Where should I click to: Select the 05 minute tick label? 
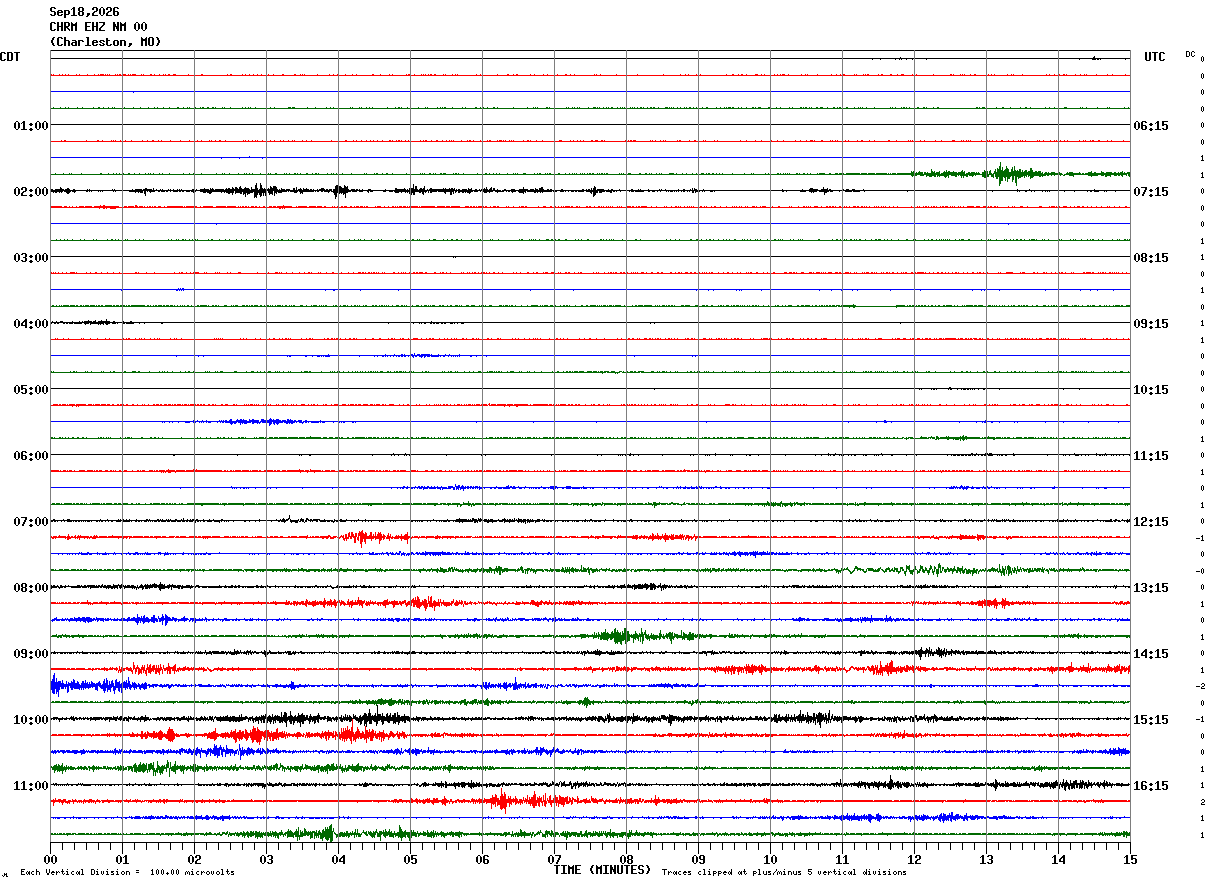click(x=410, y=859)
